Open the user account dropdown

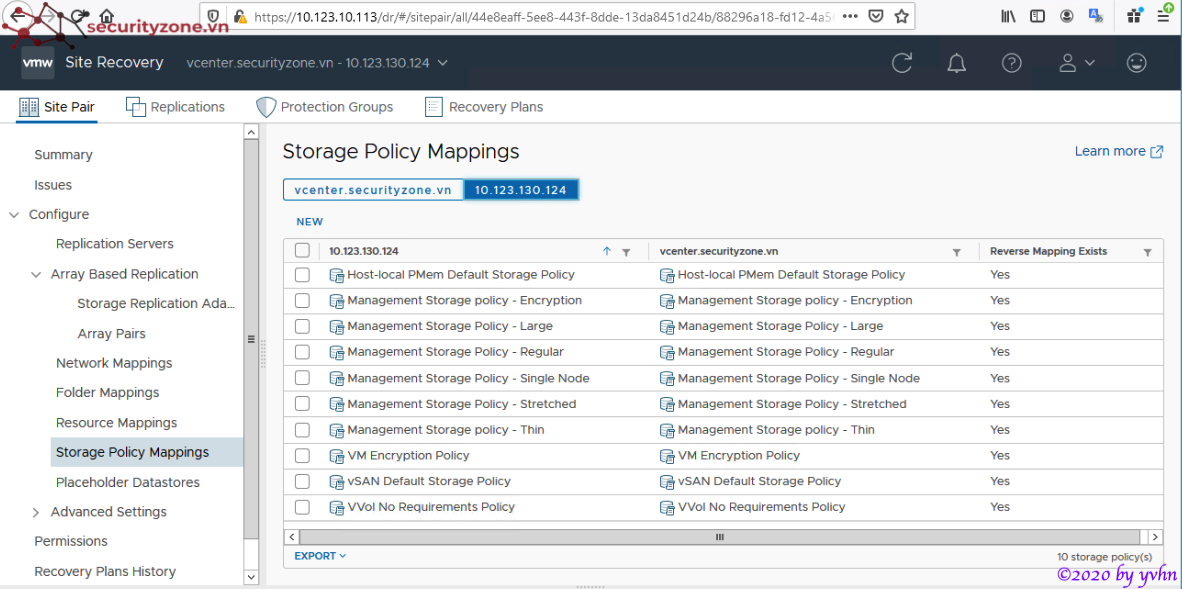[1076, 63]
